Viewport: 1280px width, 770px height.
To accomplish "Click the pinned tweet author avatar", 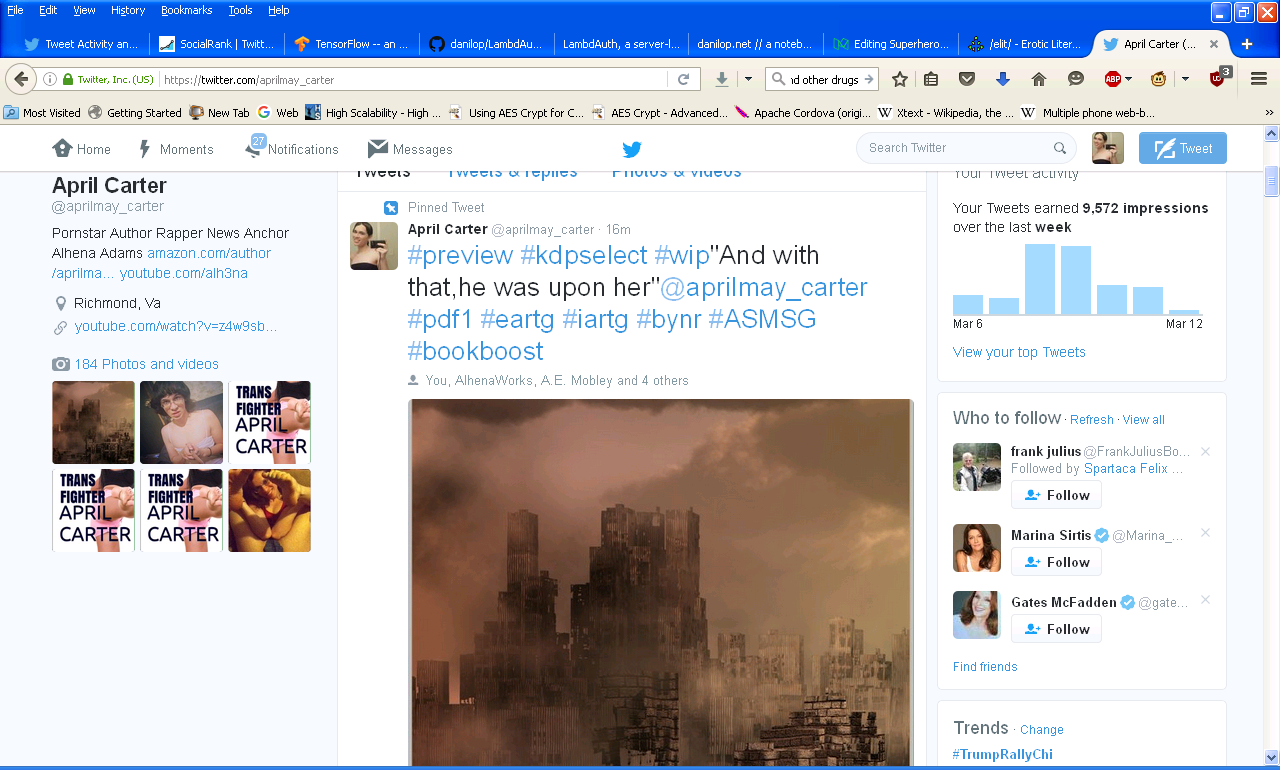I will [374, 246].
